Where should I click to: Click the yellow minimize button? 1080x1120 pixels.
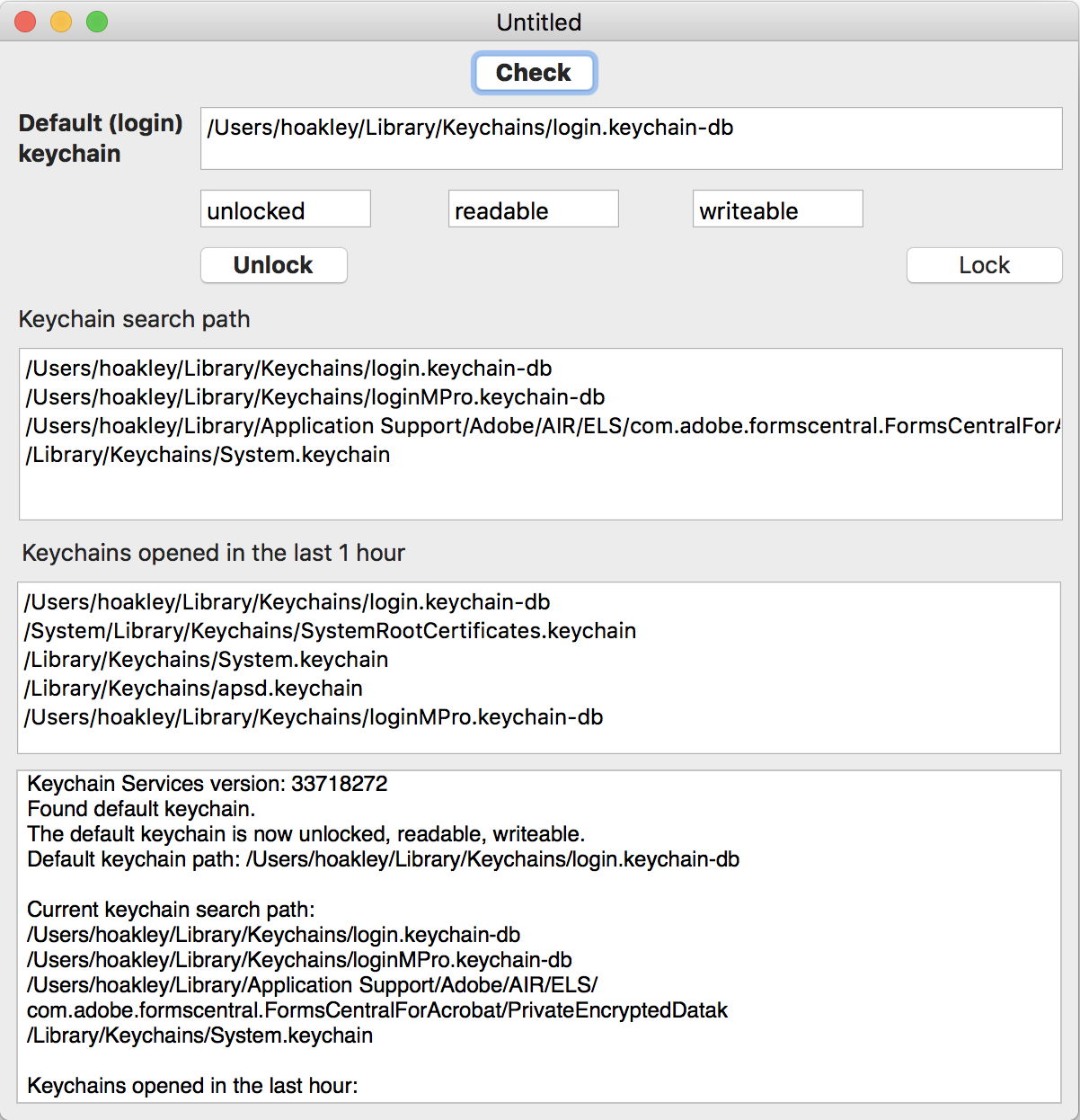61,20
